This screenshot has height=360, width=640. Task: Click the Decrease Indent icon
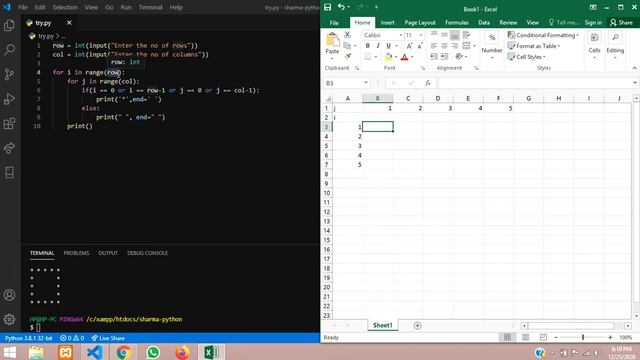click(434, 56)
